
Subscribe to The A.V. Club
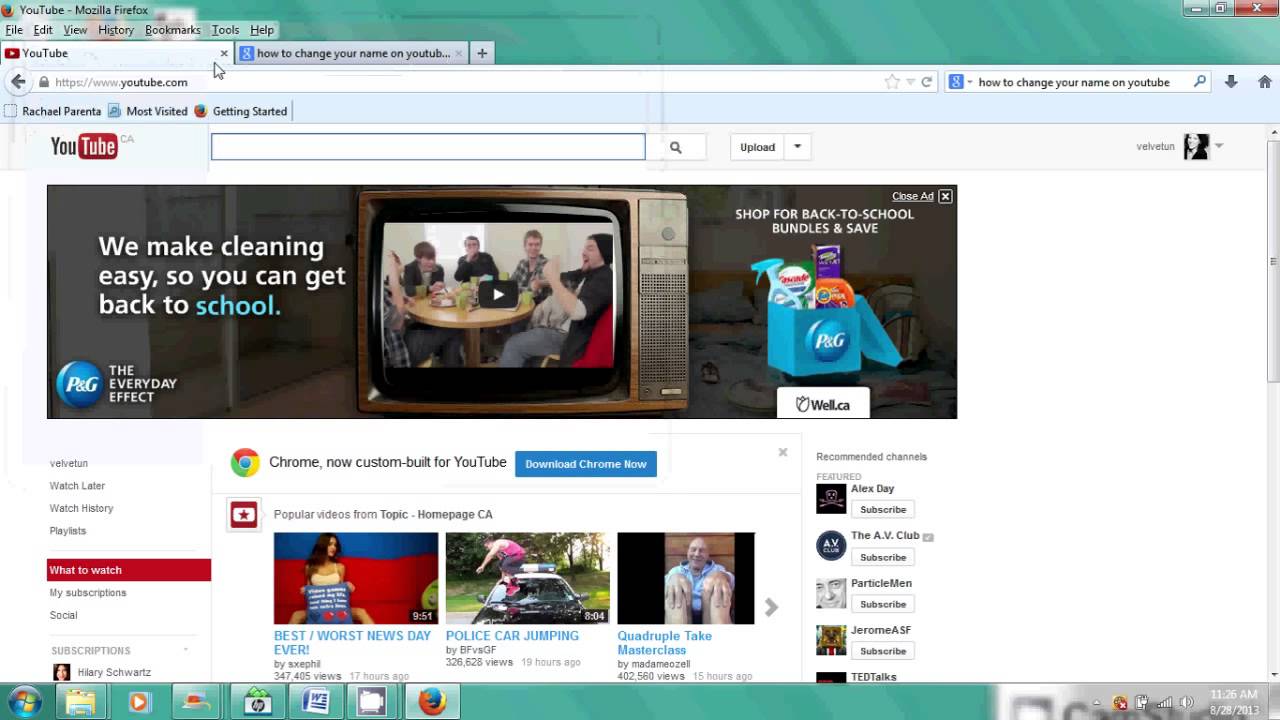tap(883, 557)
